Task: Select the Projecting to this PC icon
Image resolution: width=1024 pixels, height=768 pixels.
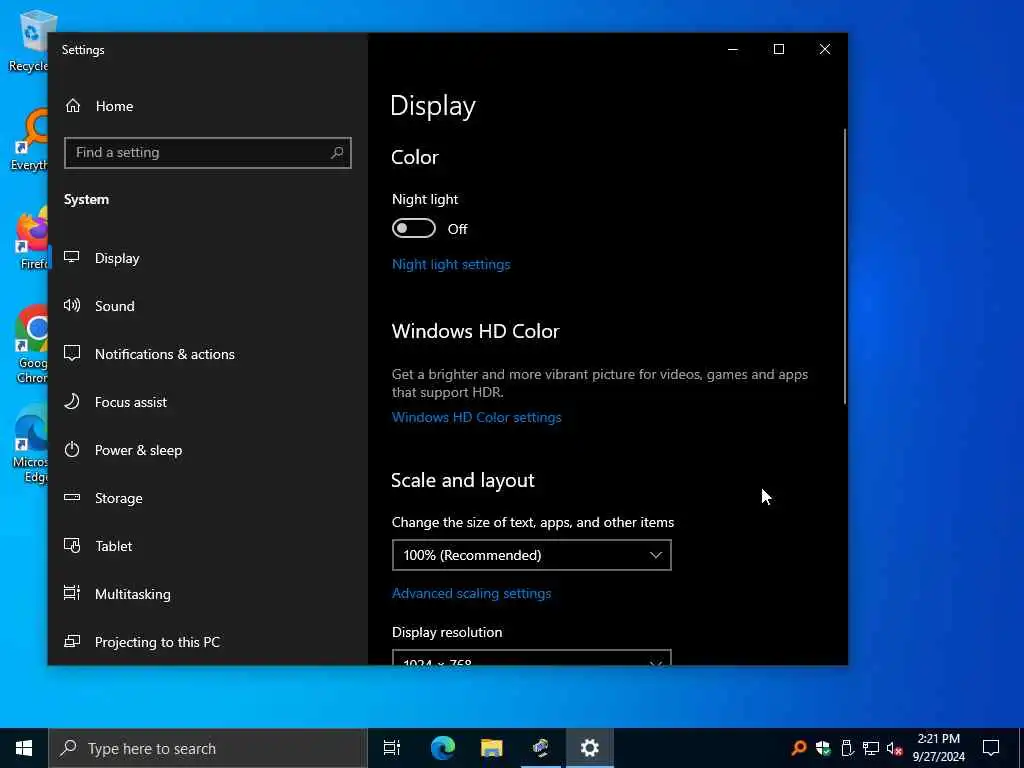Action: [72, 641]
